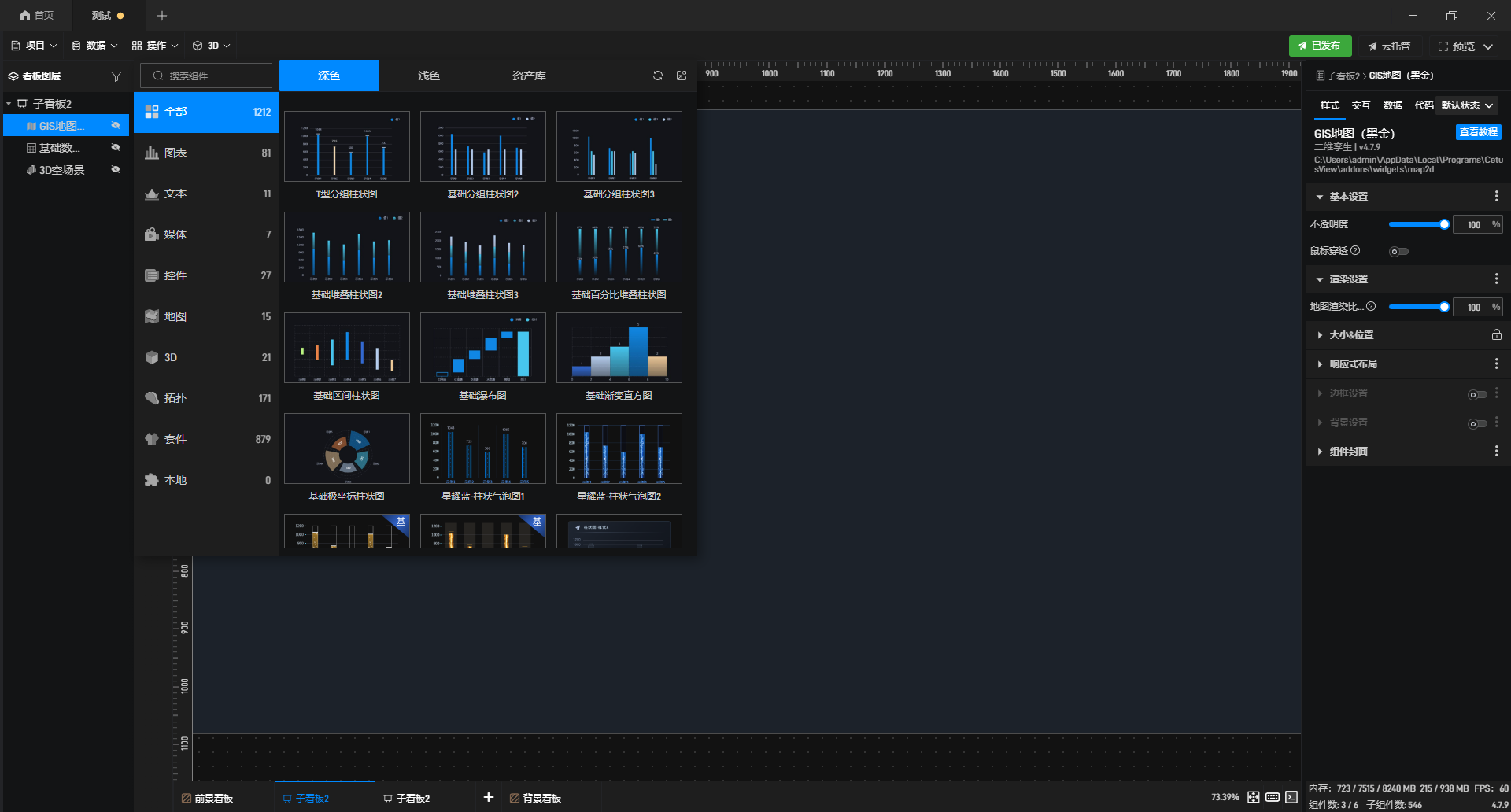Collapse the 子看板2 tree node
The height and width of the screenshot is (812, 1511).
(x=9, y=104)
